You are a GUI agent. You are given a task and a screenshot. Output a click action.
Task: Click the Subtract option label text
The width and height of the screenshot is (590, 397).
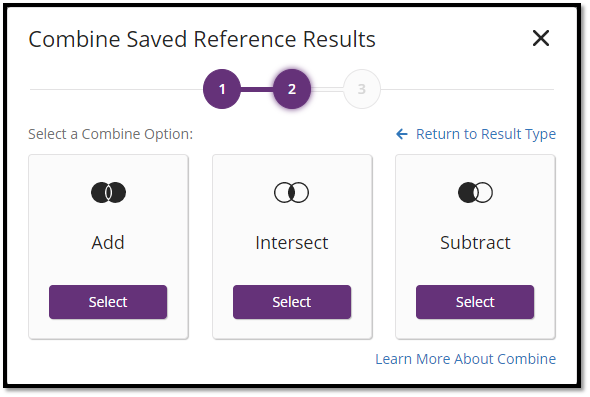(475, 243)
